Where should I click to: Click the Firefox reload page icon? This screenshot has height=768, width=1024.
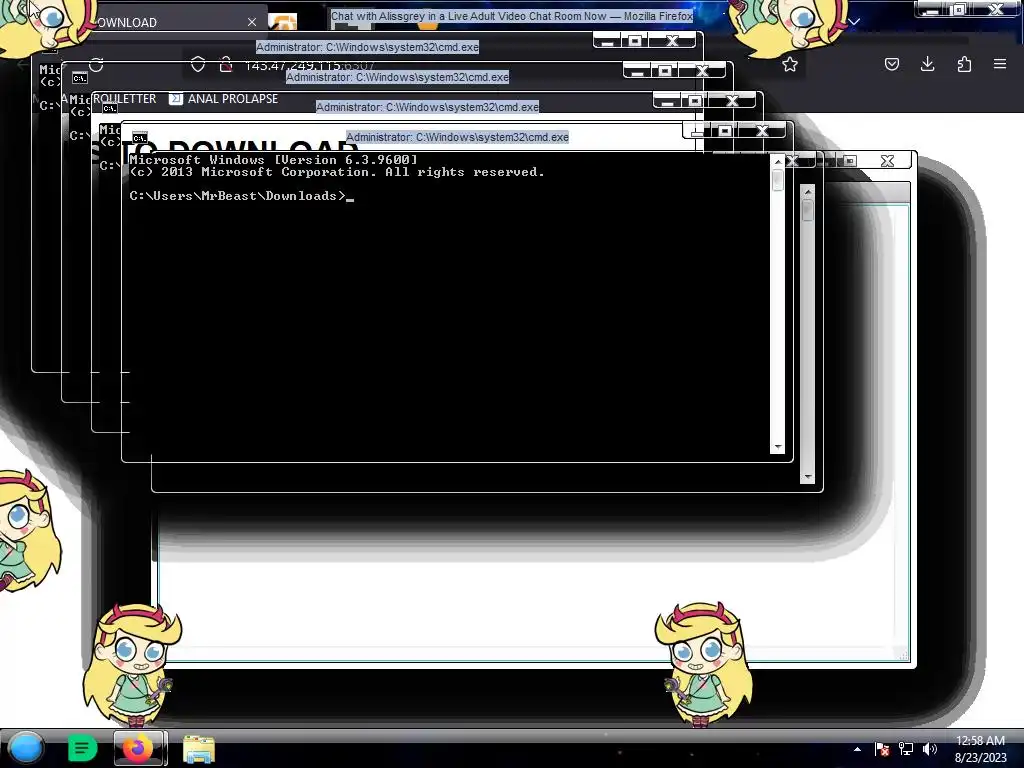click(97, 65)
